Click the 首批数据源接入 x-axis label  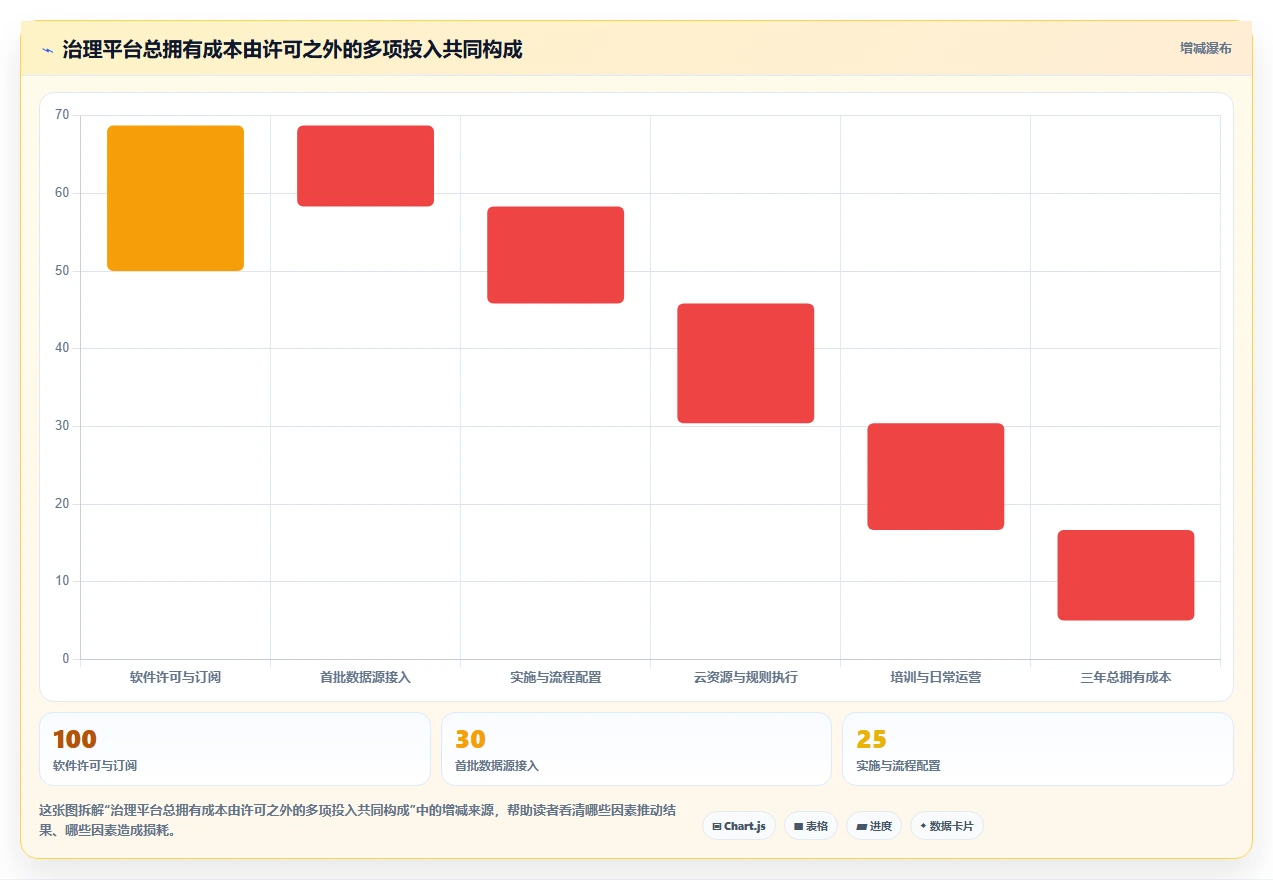click(x=365, y=677)
